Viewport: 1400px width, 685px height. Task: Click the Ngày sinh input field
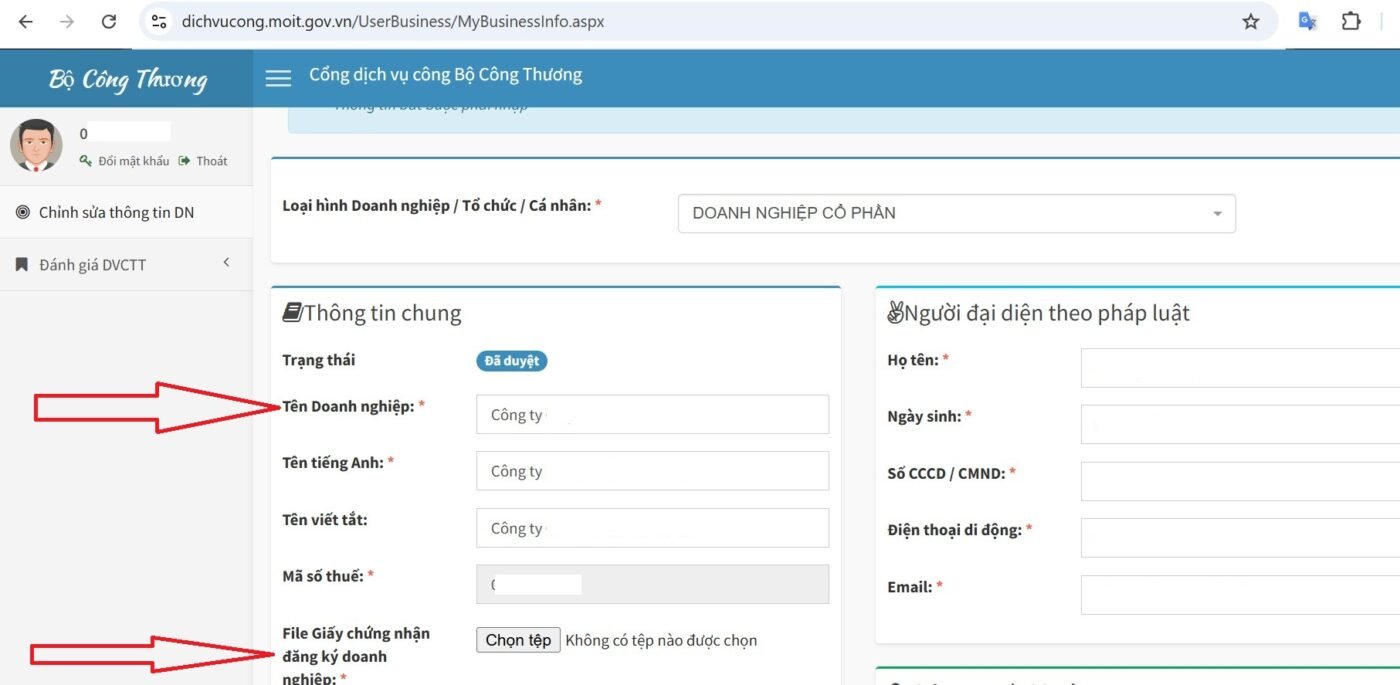click(1241, 424)
